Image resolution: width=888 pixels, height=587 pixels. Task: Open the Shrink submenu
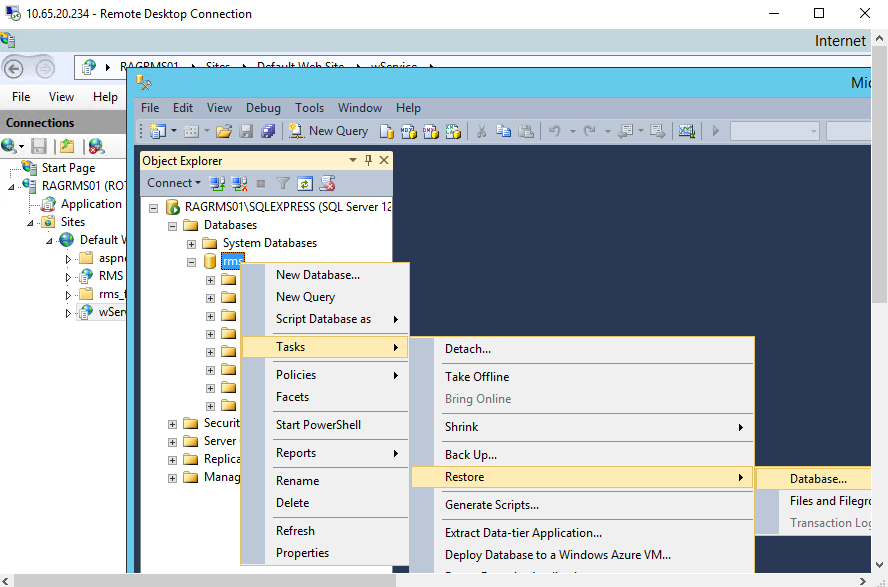(x=583, y=427)
